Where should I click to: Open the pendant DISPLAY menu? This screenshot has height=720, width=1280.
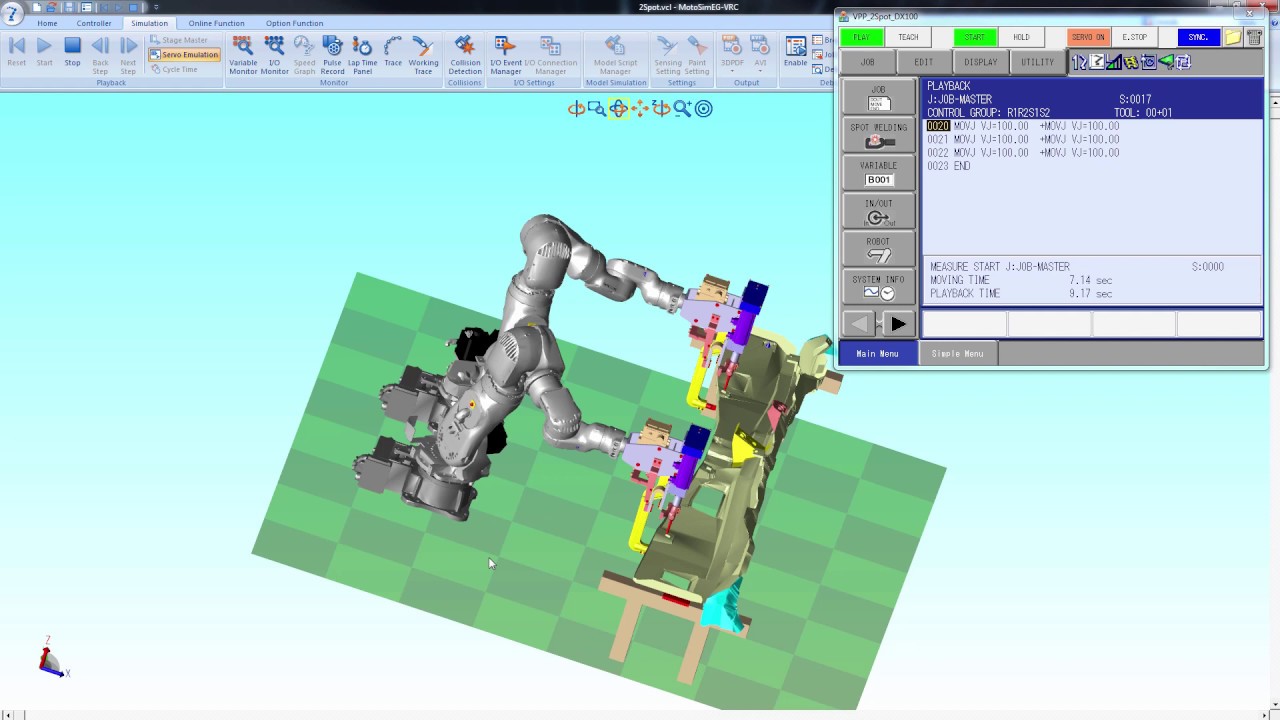(x=981, y=62)
